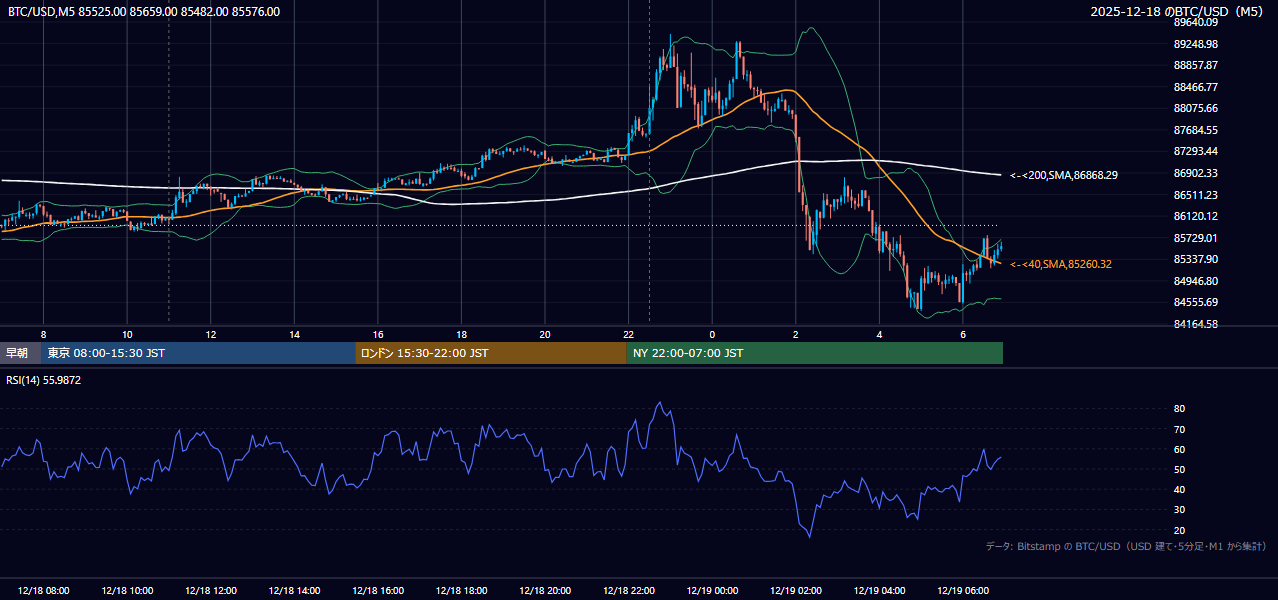Click price axis value 89640.09
The height and width of the screenshot is (600, 1278).
pyautogui.click(x=1196, y=22)
